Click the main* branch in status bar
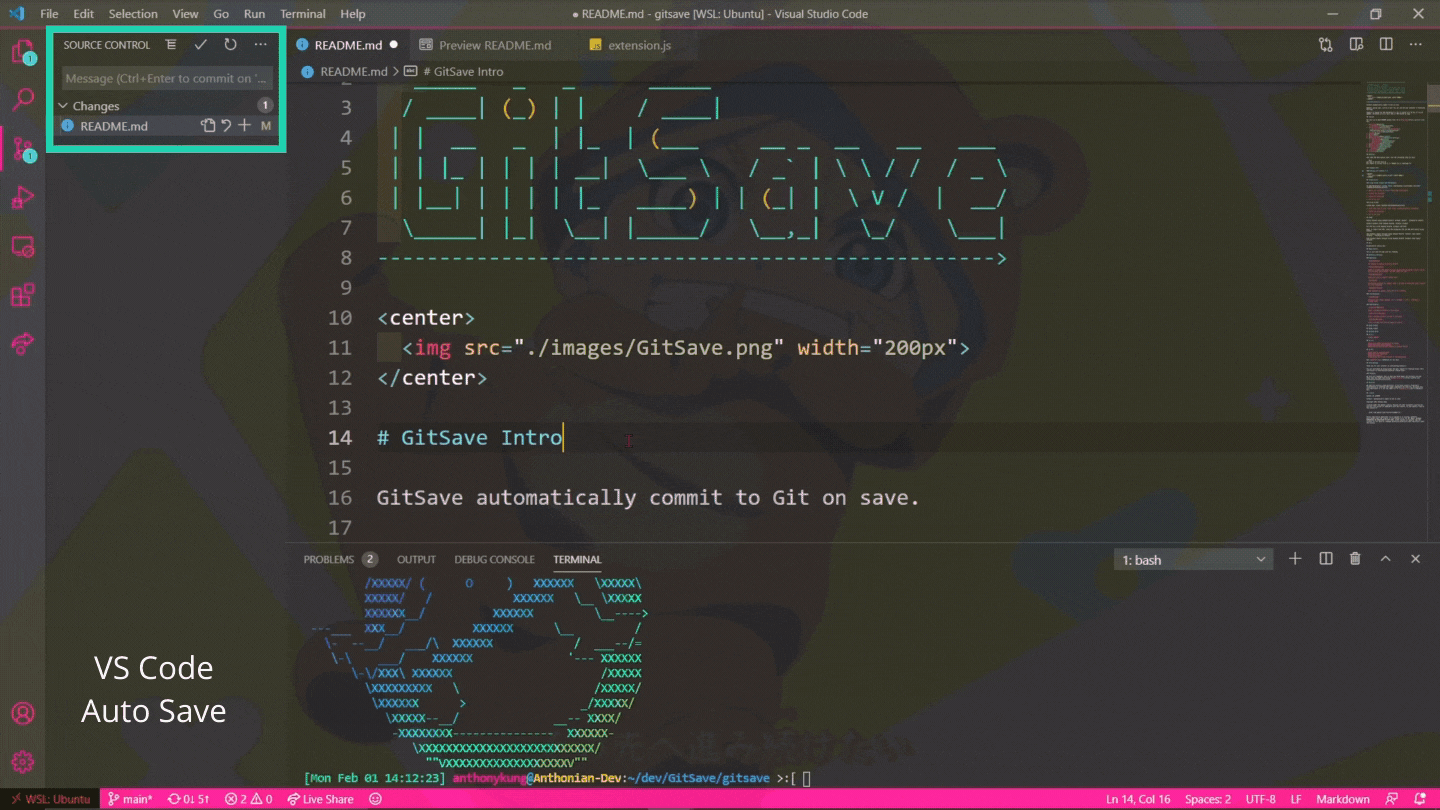 point(130,799)
